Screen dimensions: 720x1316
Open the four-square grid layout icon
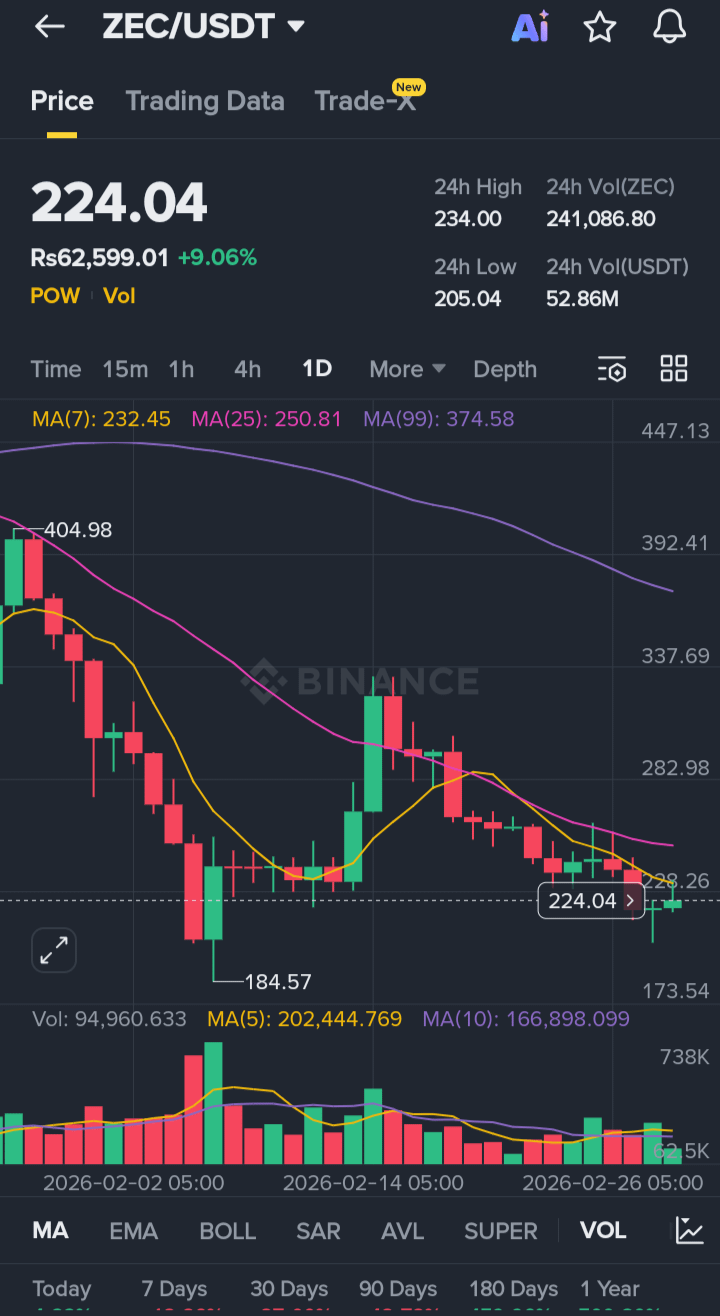(674, 369)
